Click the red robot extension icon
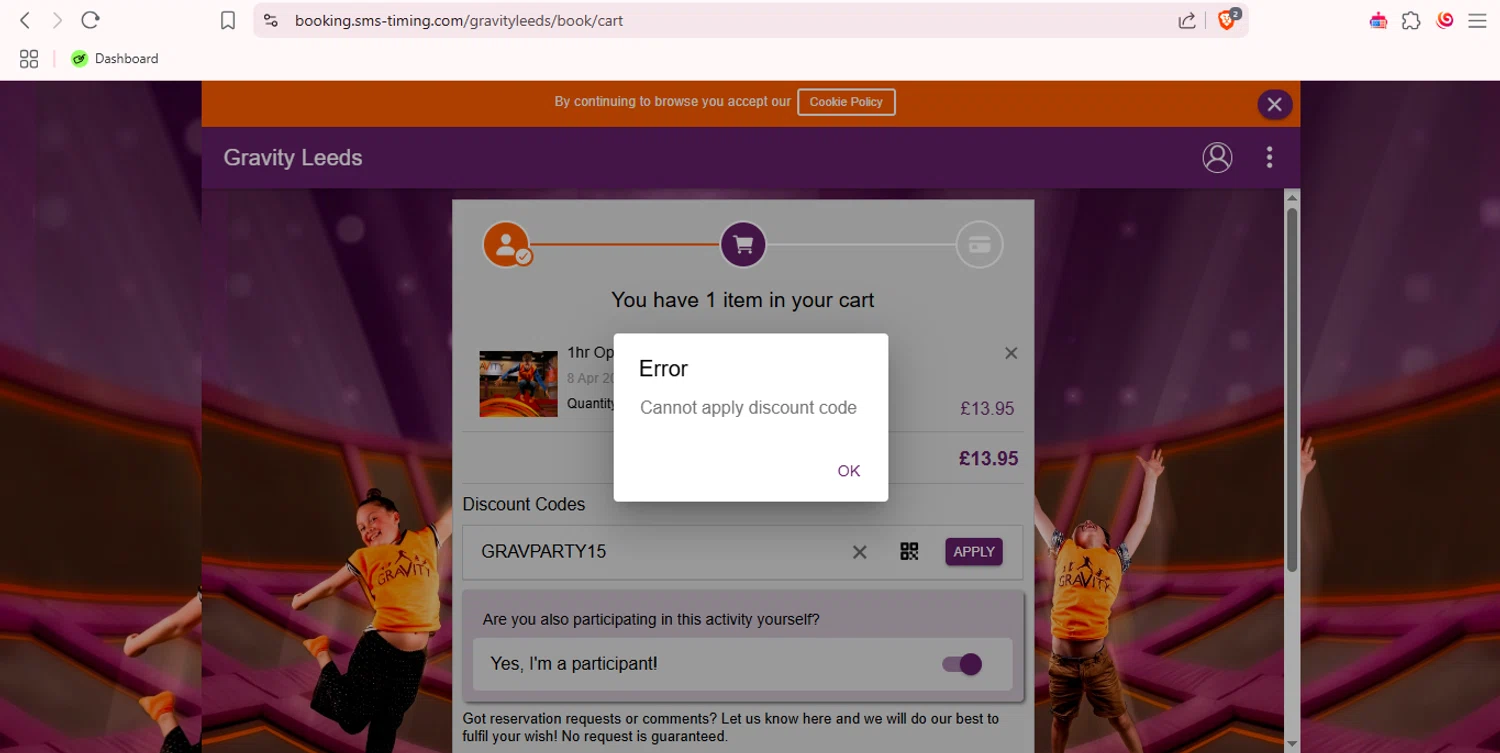Screen dimensions: 1500x753 tap(1378, 20)
